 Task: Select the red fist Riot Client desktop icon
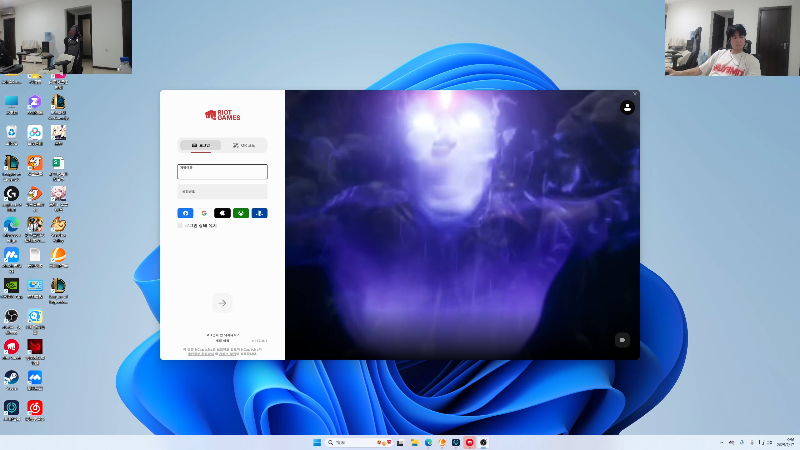(x=11, y=349)
